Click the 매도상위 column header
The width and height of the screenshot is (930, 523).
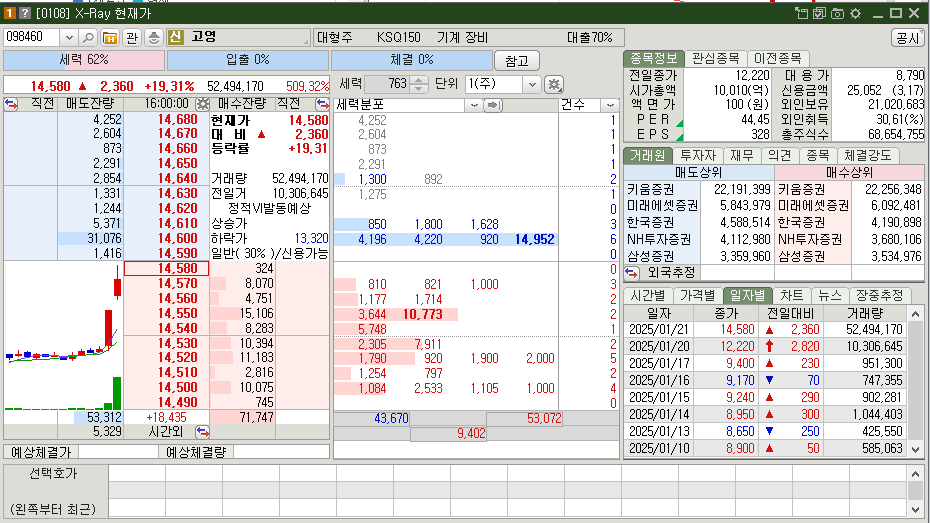[x=699, y=173]
